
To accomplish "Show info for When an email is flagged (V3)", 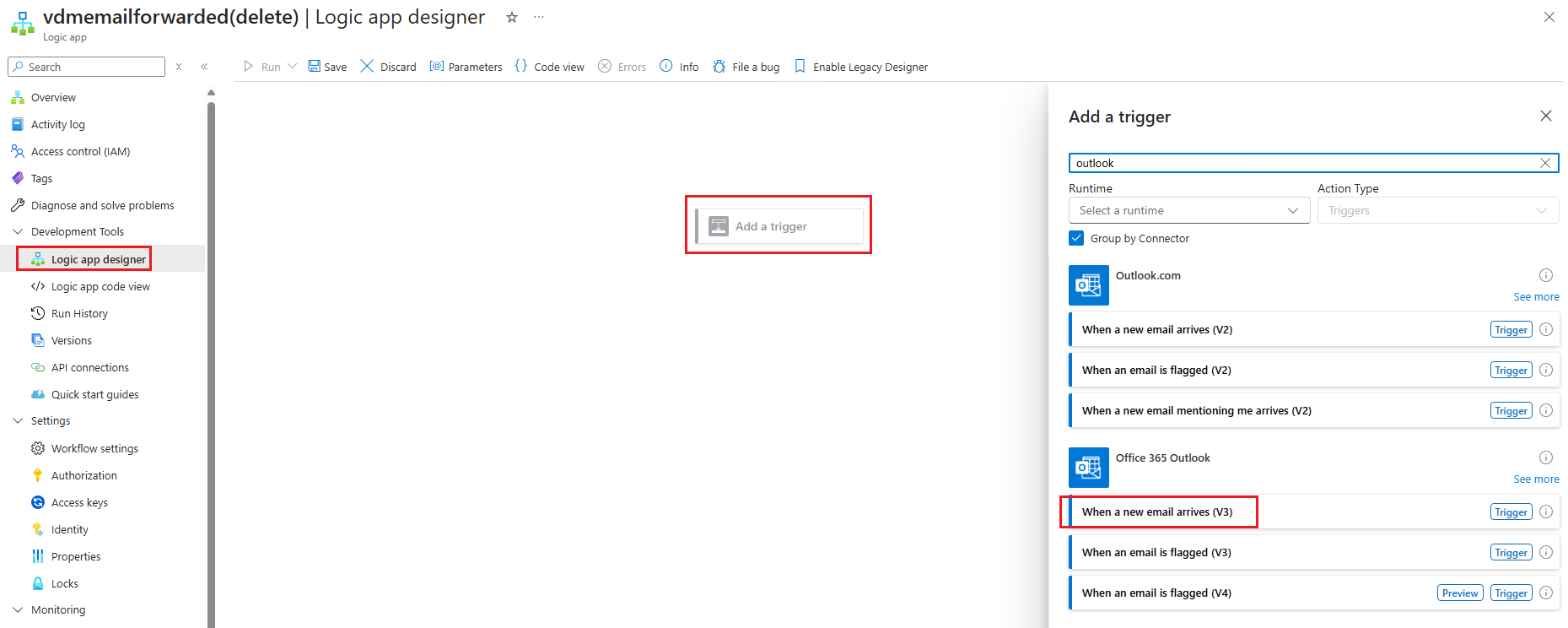I will pos(1546,552).
